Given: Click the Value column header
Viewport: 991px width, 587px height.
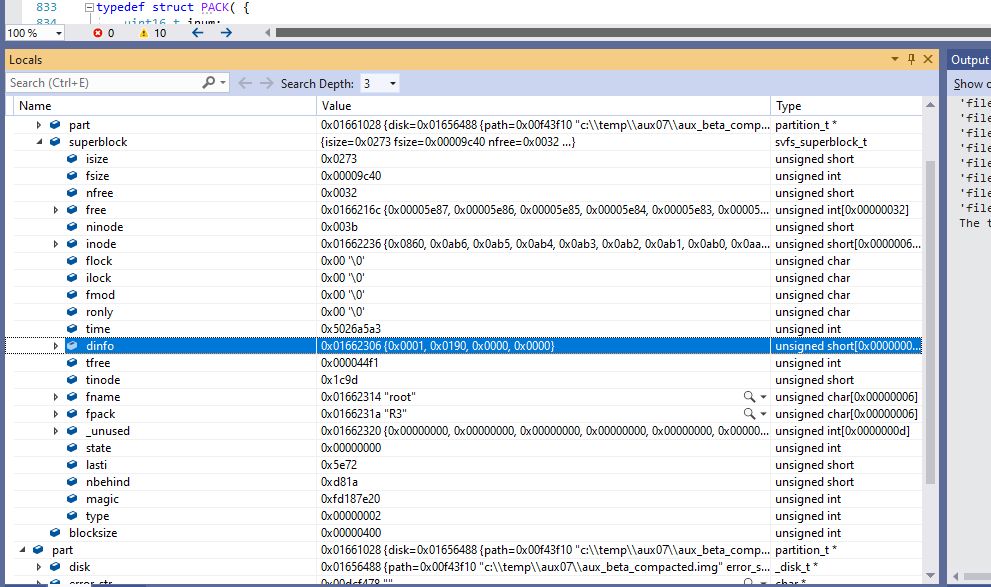Looking at the screenshot, I should (543, 106).
